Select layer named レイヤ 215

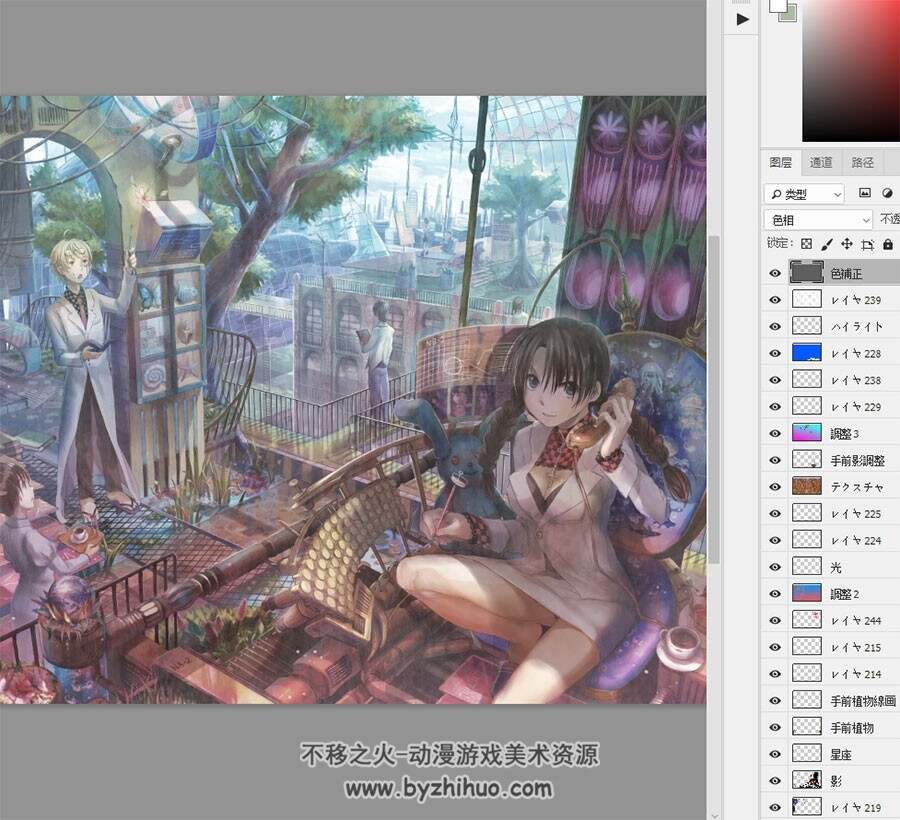tap(856, 647)
